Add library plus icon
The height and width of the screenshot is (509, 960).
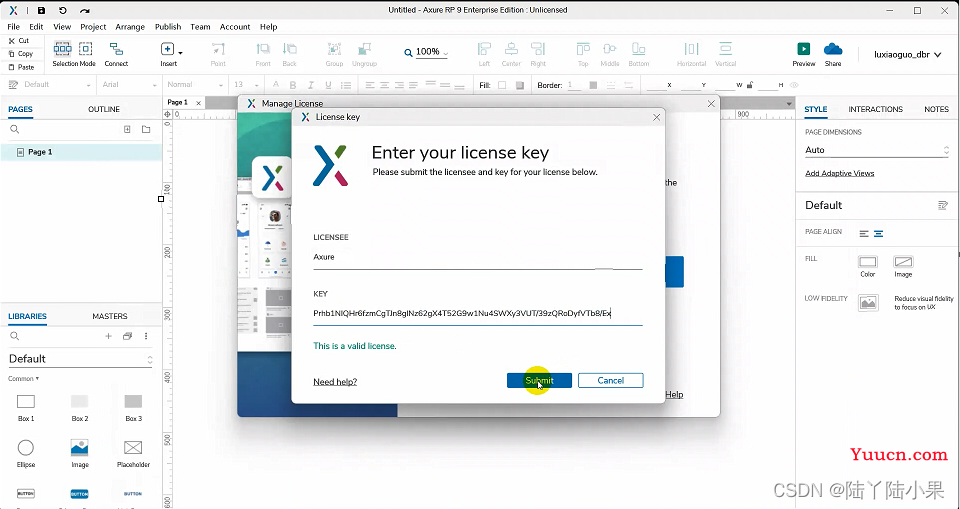pos(108,336)
